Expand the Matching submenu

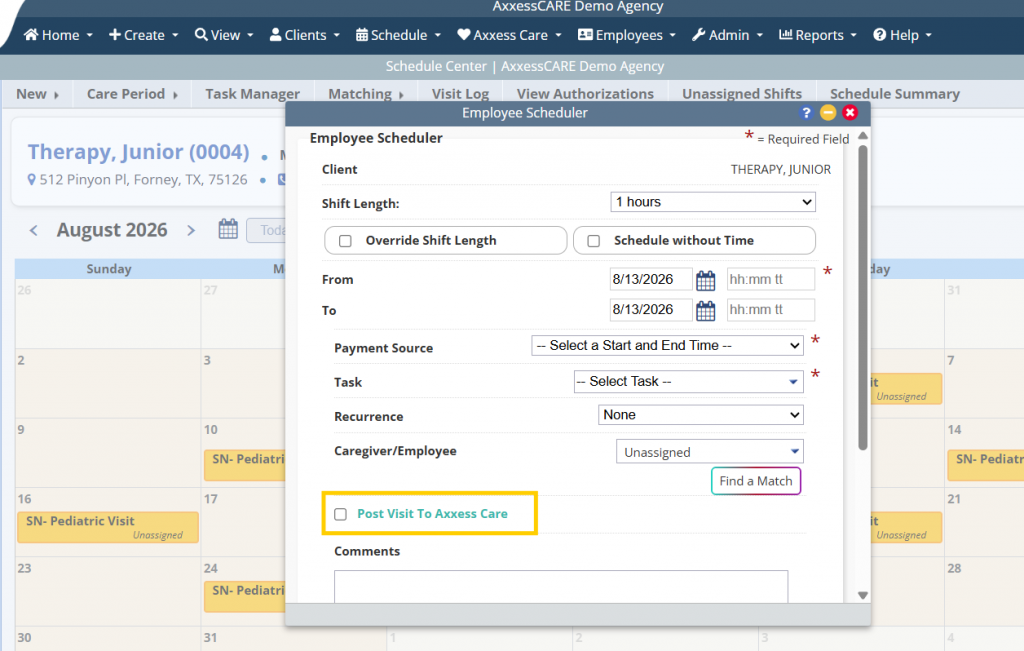(366, 94)
